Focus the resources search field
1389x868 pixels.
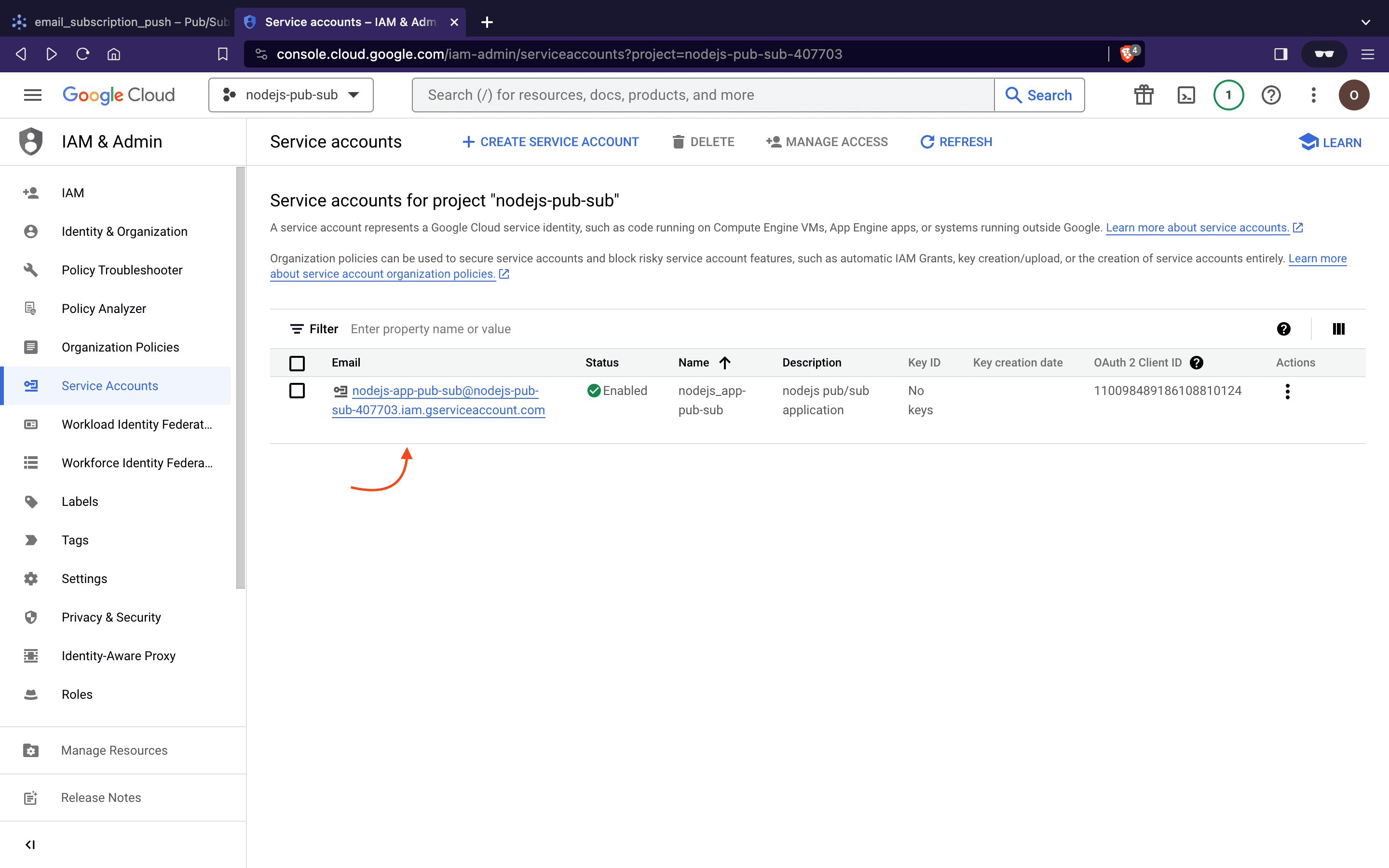tap(703, 95)
